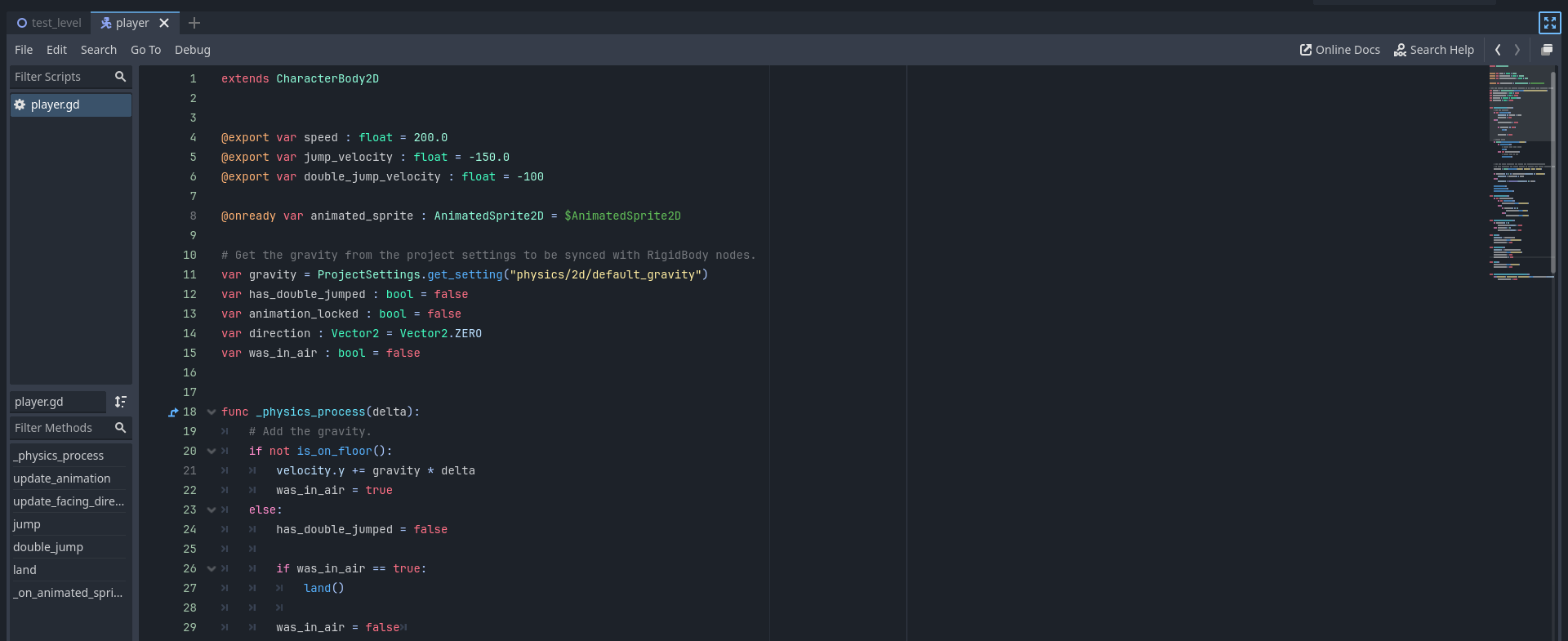The width and height of the screenshot is (1568, 641).
Task: Click '-150.0' value on line 5
Action: (489, 158)
